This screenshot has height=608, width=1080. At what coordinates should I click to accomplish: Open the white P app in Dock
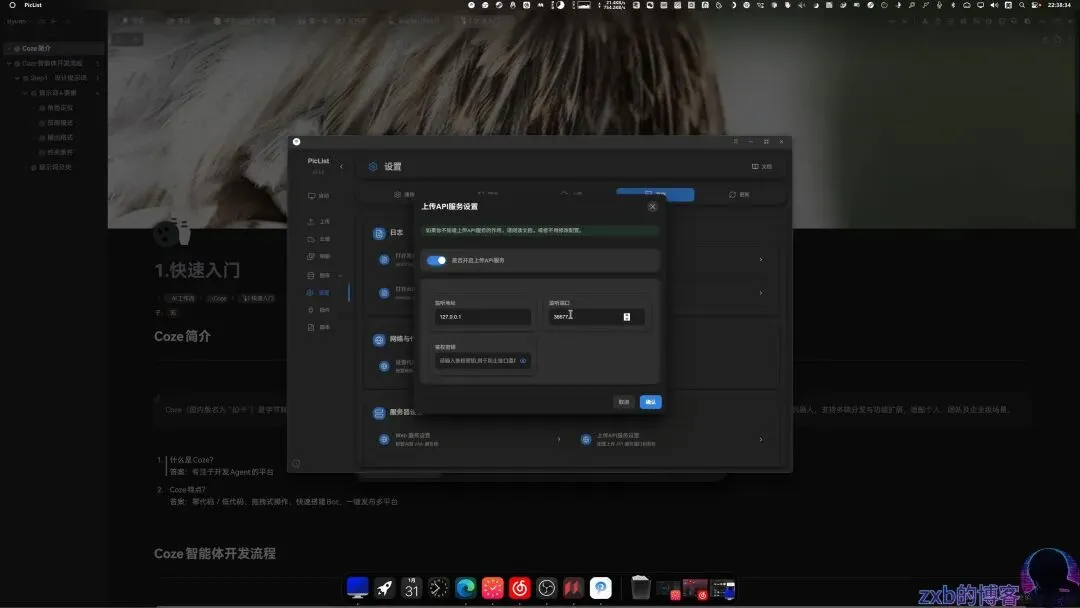coord(601,588)
